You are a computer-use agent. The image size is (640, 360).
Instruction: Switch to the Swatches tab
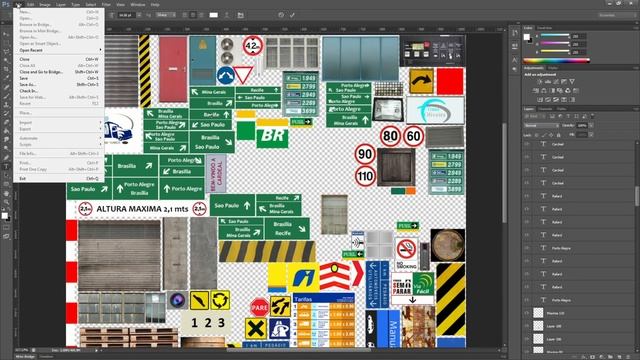pos(544,28)
